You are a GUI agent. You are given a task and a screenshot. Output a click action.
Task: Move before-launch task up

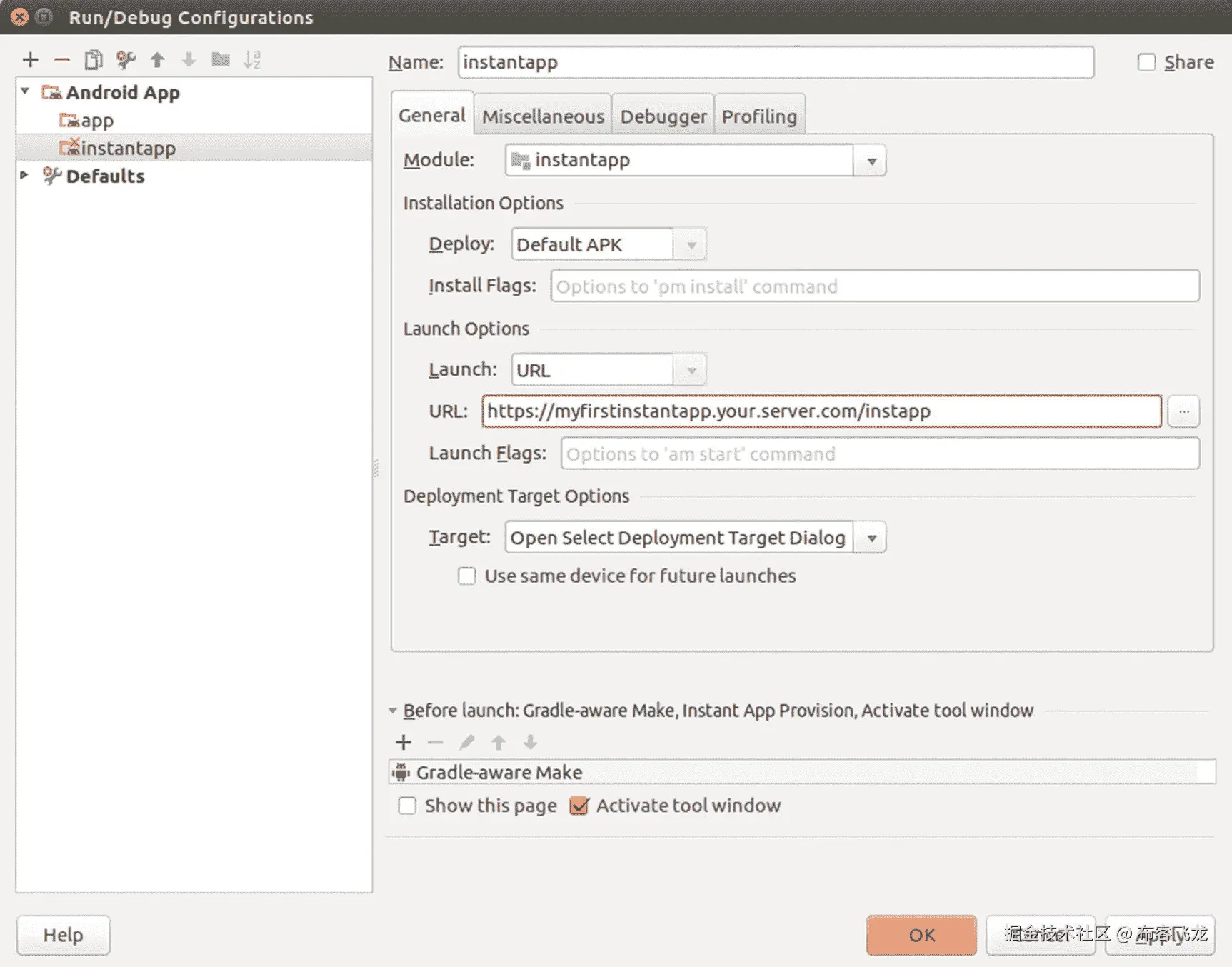[x=499, y=743]
